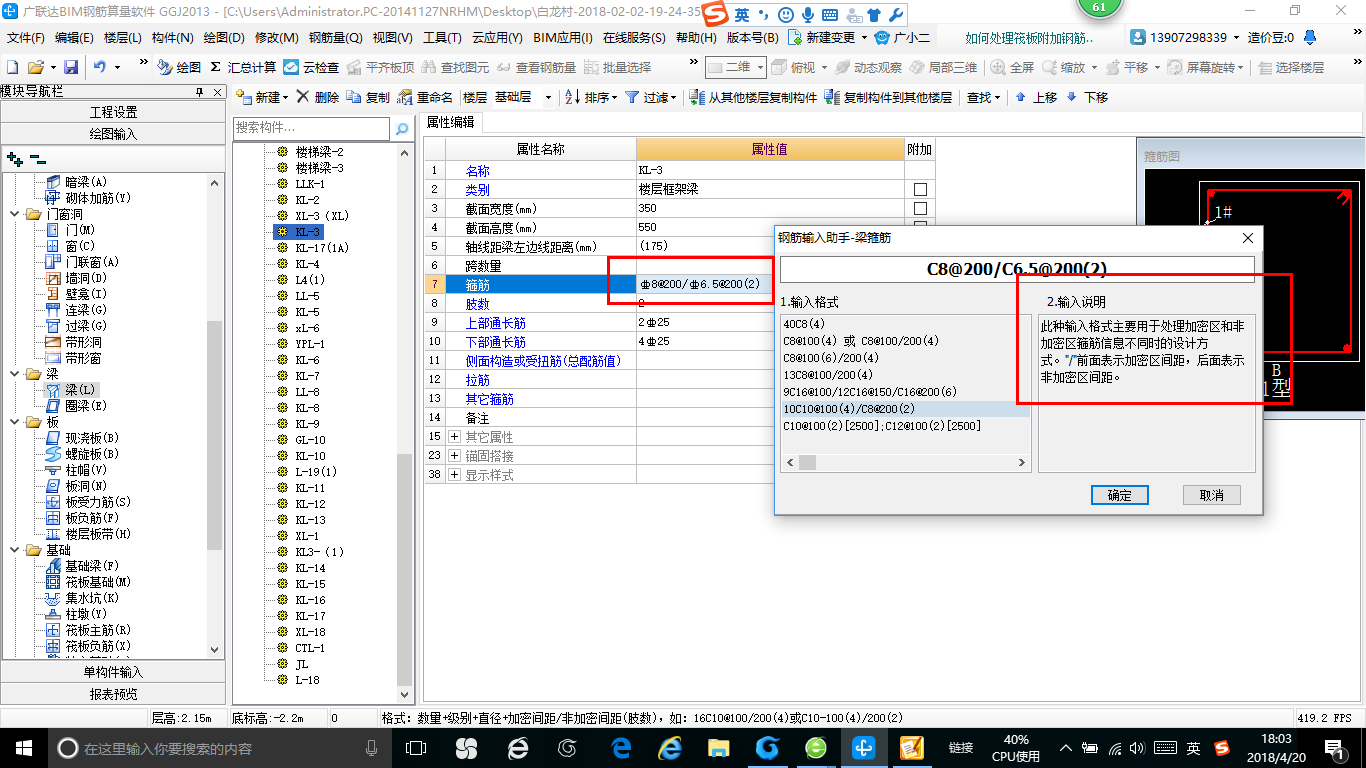
Task: Open the 工具(T) menu
Action: pos(442,37)
